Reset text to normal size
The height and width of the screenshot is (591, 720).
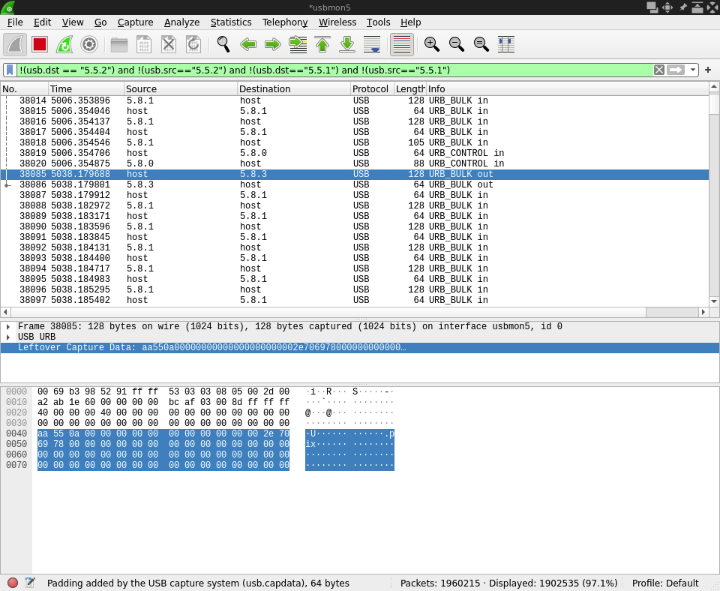point(481,45)
